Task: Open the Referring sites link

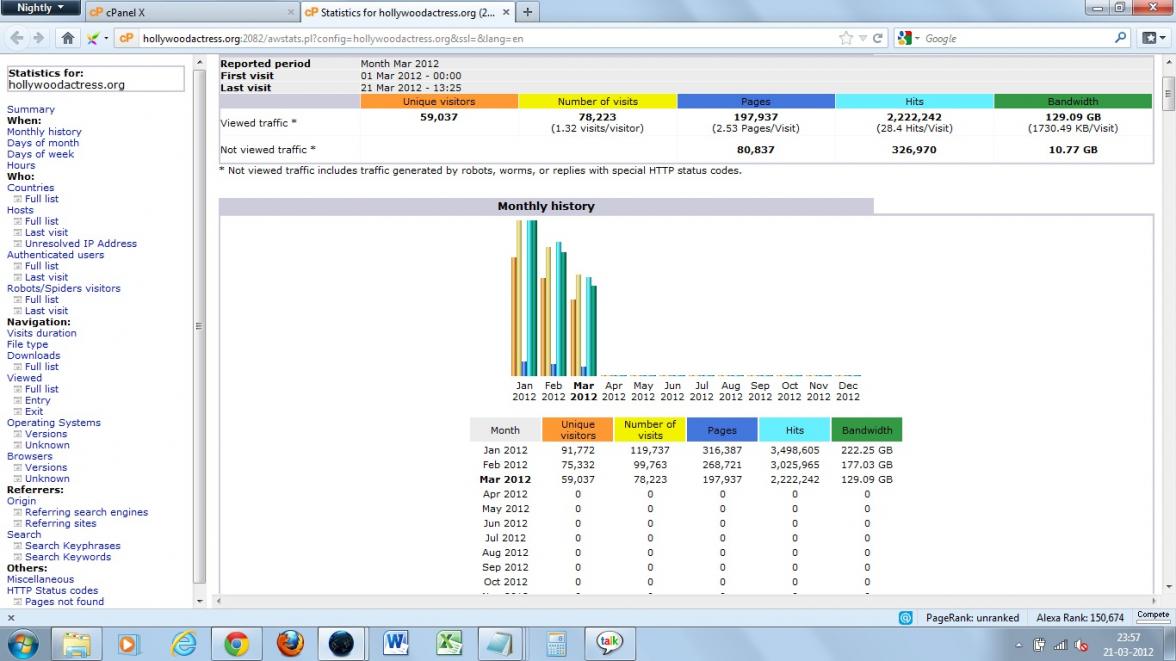Action: coord(61,524)
